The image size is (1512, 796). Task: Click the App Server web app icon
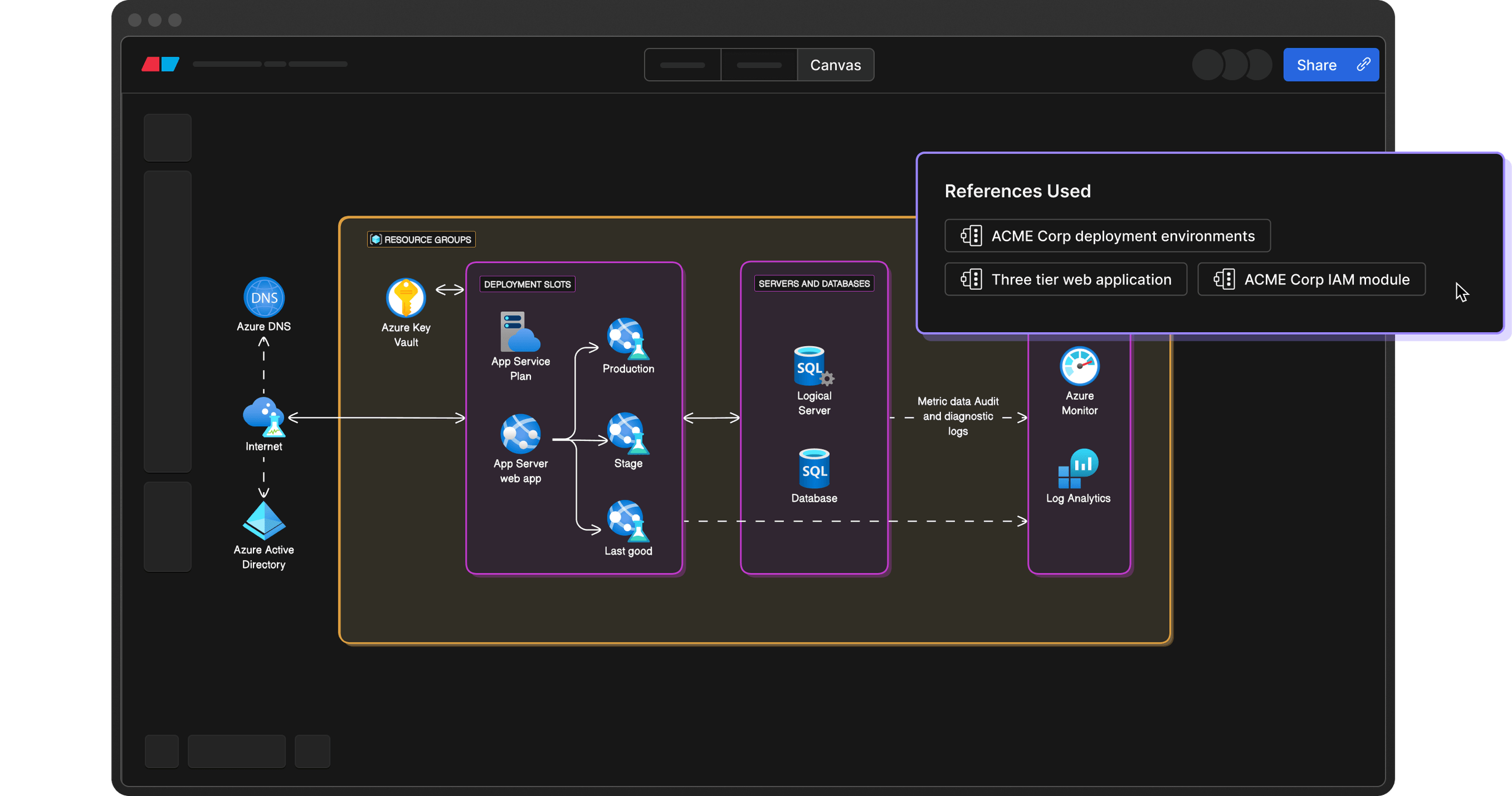pyautogui.click(x=520, y=433)
